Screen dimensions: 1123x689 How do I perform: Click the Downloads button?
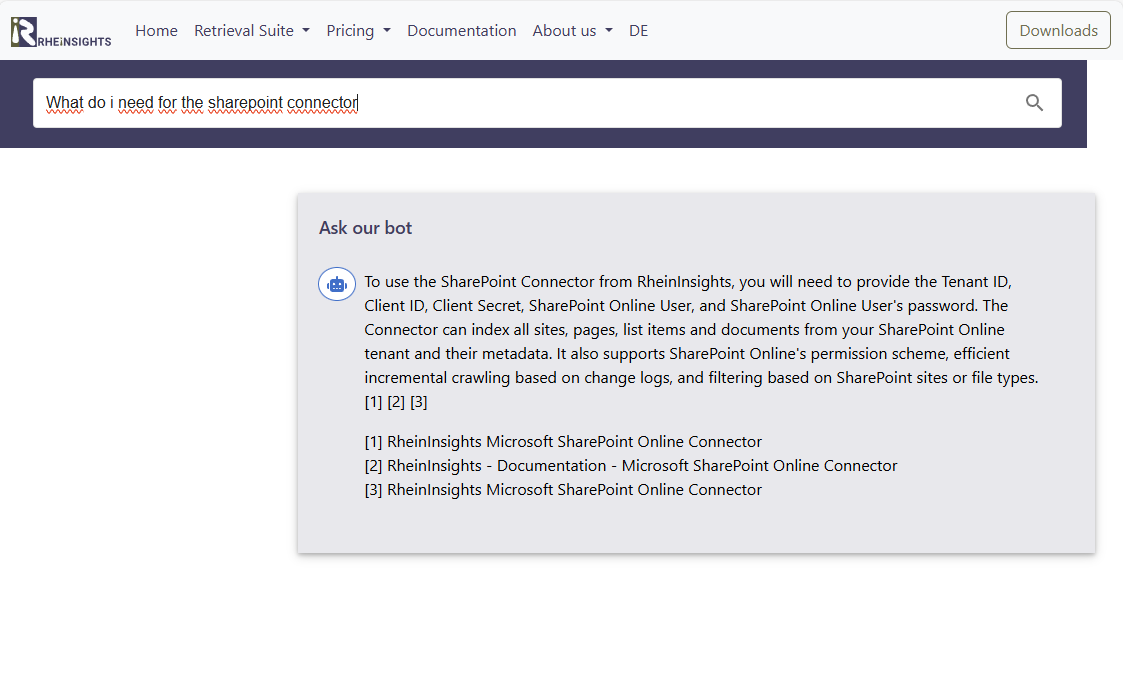1058,30
